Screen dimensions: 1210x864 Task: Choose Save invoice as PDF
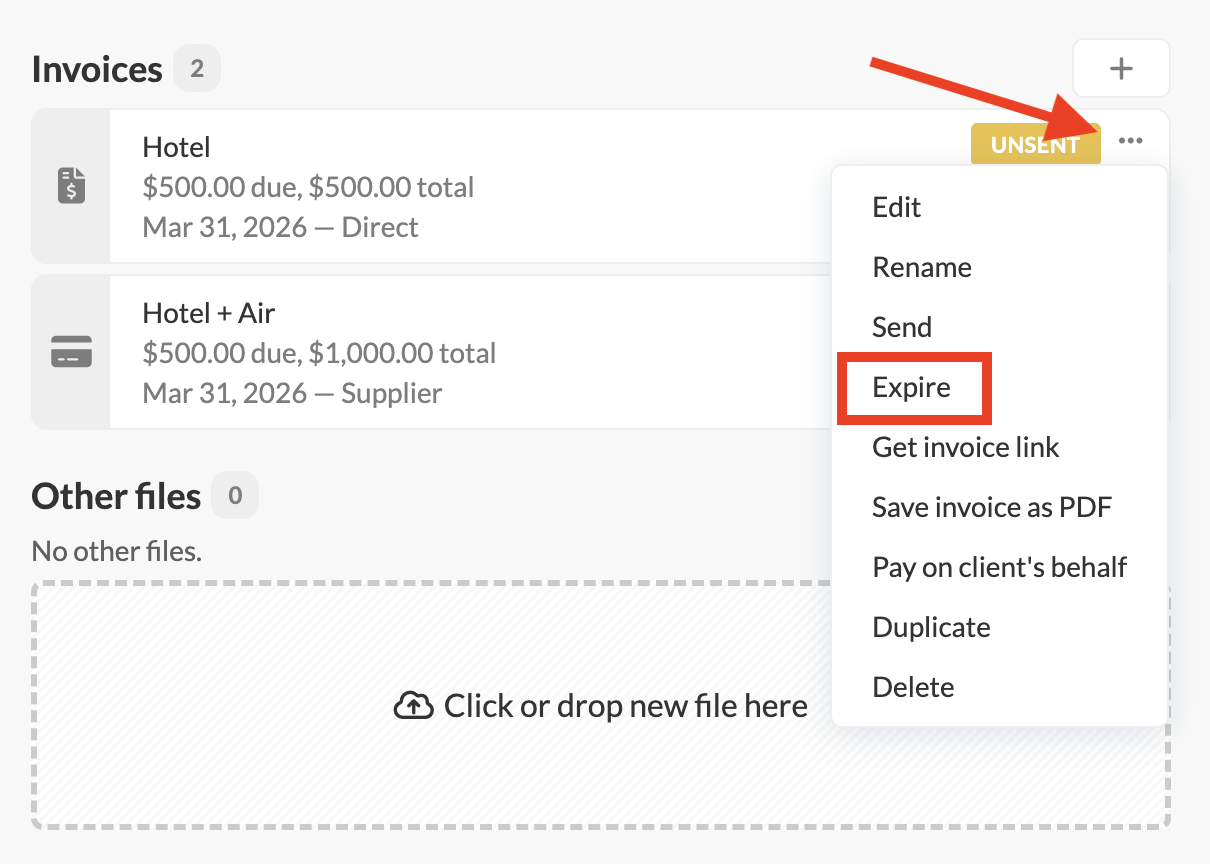click(x=991, y=507)
